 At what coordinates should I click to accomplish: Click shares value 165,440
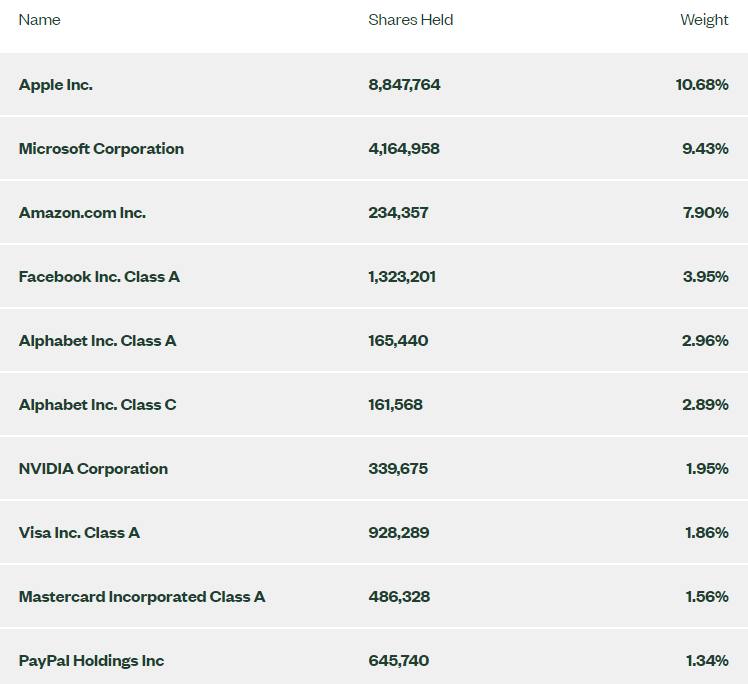(x=398, y=341)
